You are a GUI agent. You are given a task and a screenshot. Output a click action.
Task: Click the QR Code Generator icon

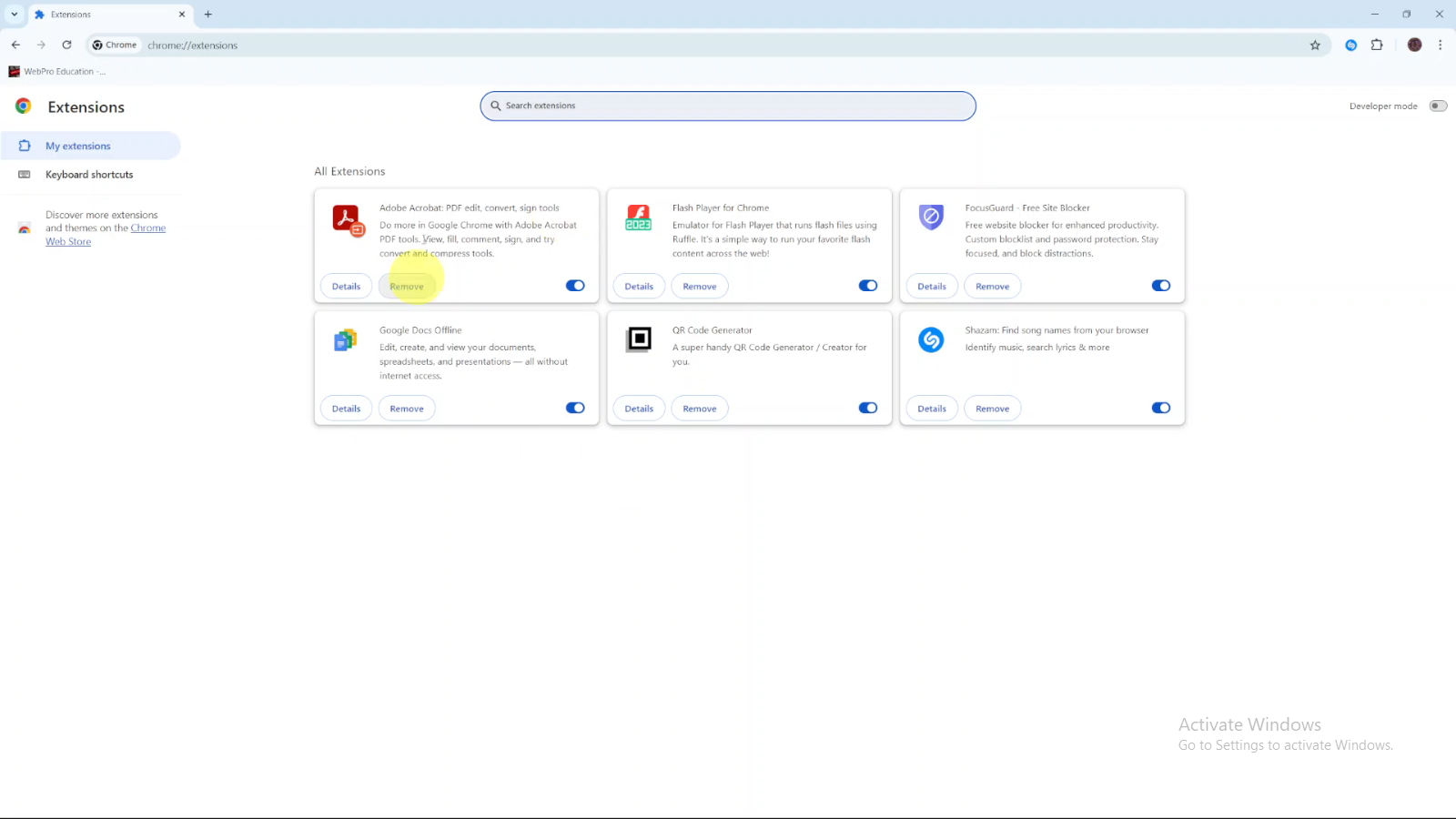[639, 339]
